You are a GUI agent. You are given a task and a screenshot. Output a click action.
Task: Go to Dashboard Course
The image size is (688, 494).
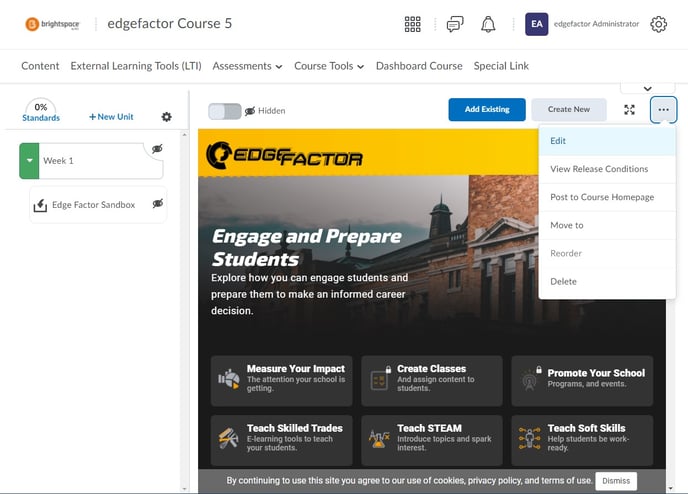(419, 66)
